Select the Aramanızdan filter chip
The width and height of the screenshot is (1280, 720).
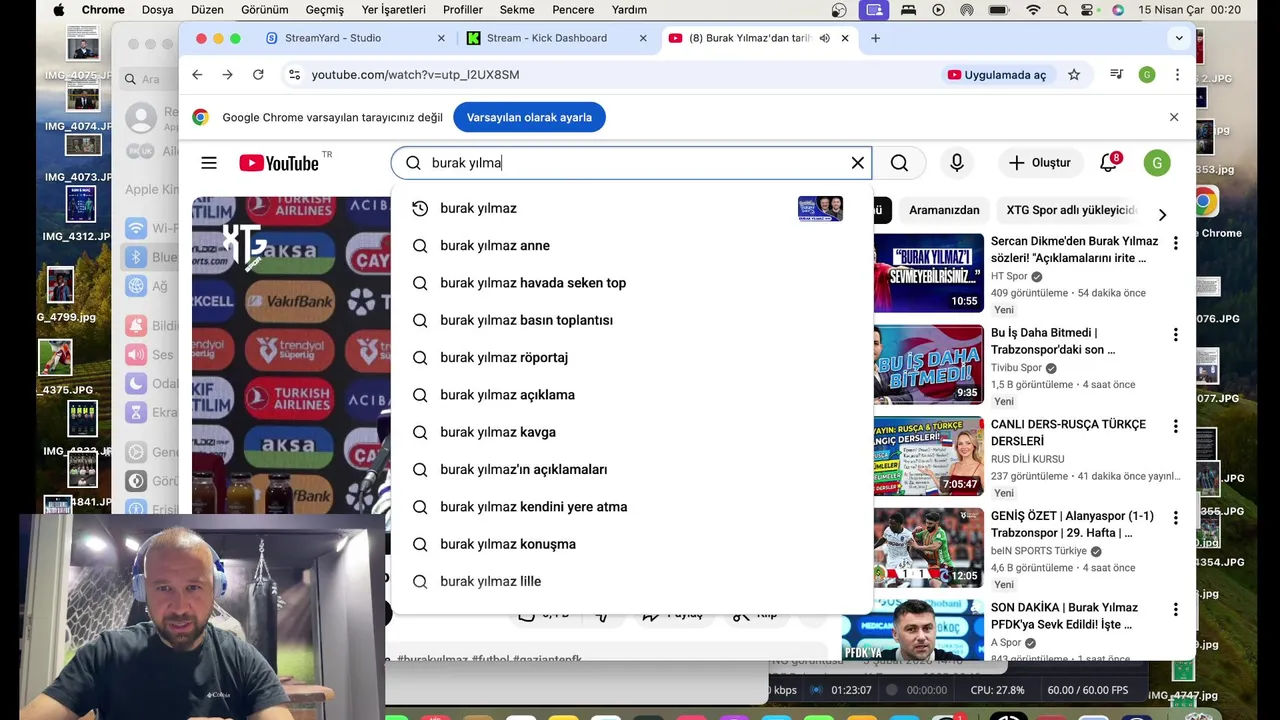click(x=944, y=210)
